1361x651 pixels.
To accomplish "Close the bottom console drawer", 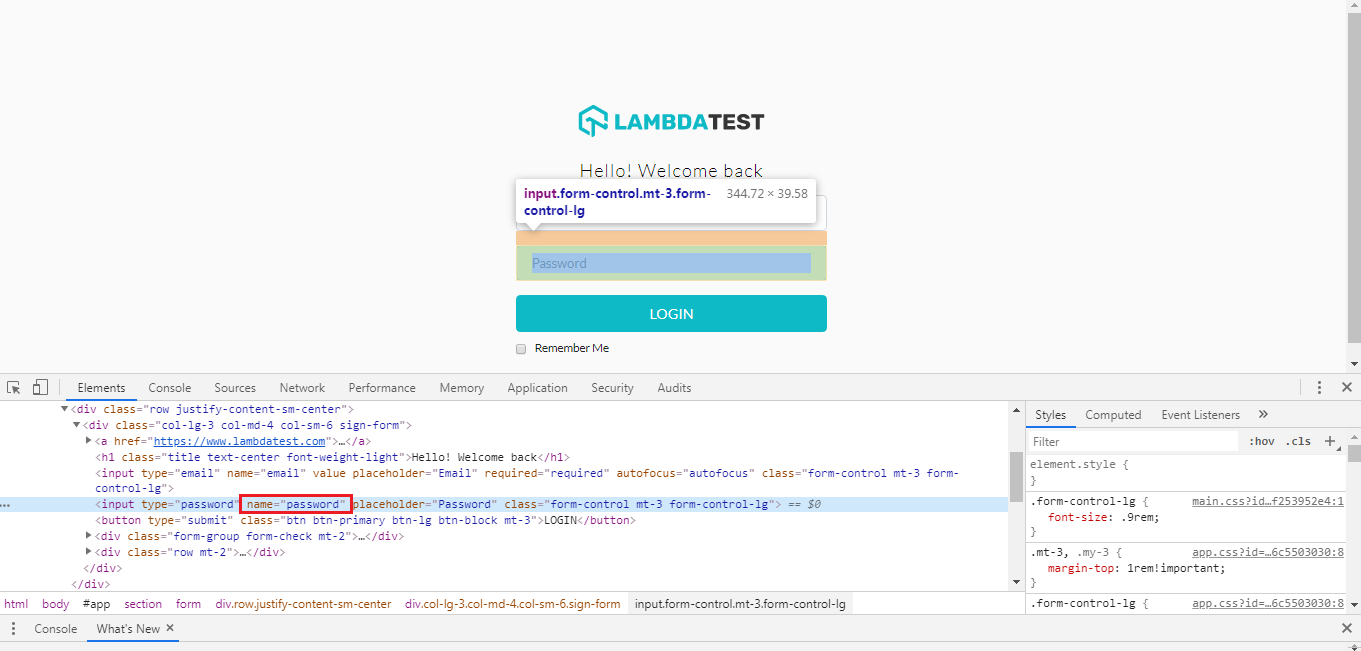I will (1346, 629).
